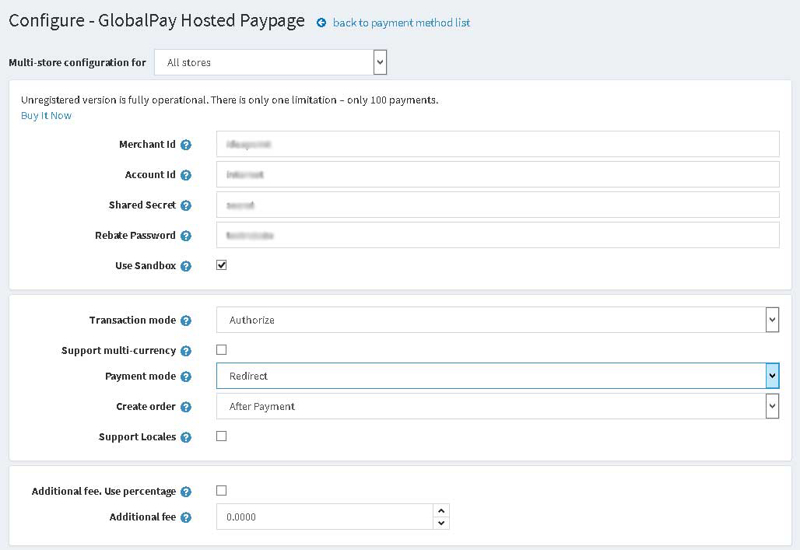The height and width of the screenshot is (550, 800).
Task: Open help icon next to Support multi-currency
Action: coord(186,351)
